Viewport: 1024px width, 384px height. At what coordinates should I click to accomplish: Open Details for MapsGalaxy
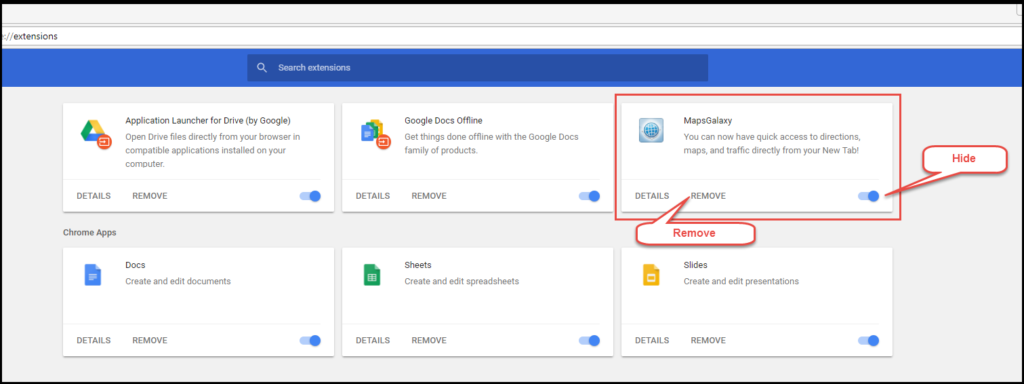click(652, 196)
